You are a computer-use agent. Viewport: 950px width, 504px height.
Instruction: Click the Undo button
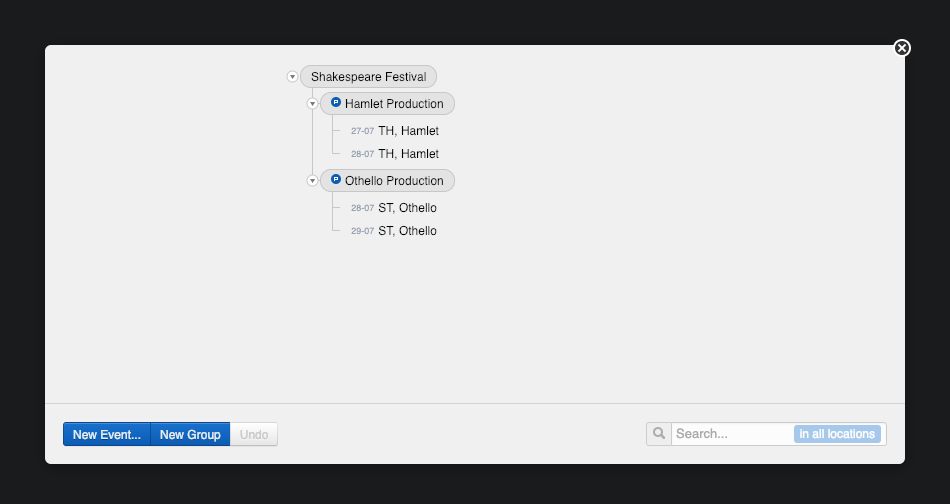click(254, 435)
